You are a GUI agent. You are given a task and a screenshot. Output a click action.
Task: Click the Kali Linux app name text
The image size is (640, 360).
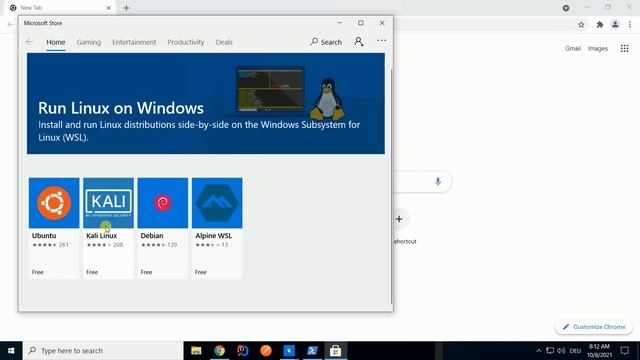click(x=102, y=236)
